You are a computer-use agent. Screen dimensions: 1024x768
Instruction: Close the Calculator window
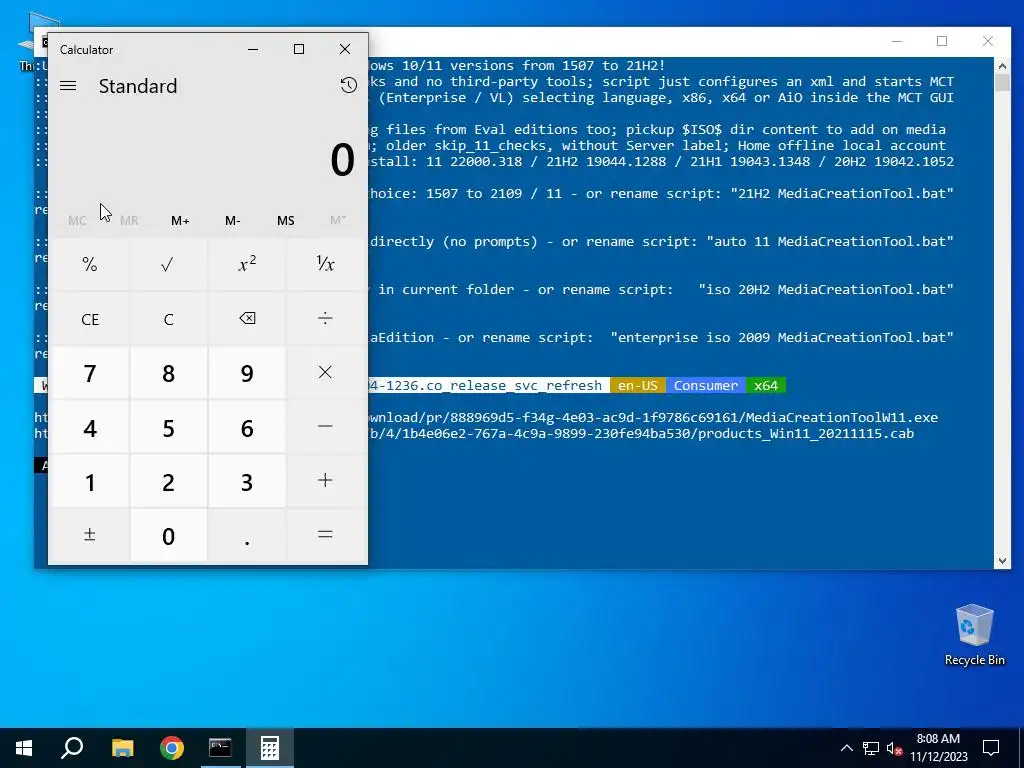345,49
